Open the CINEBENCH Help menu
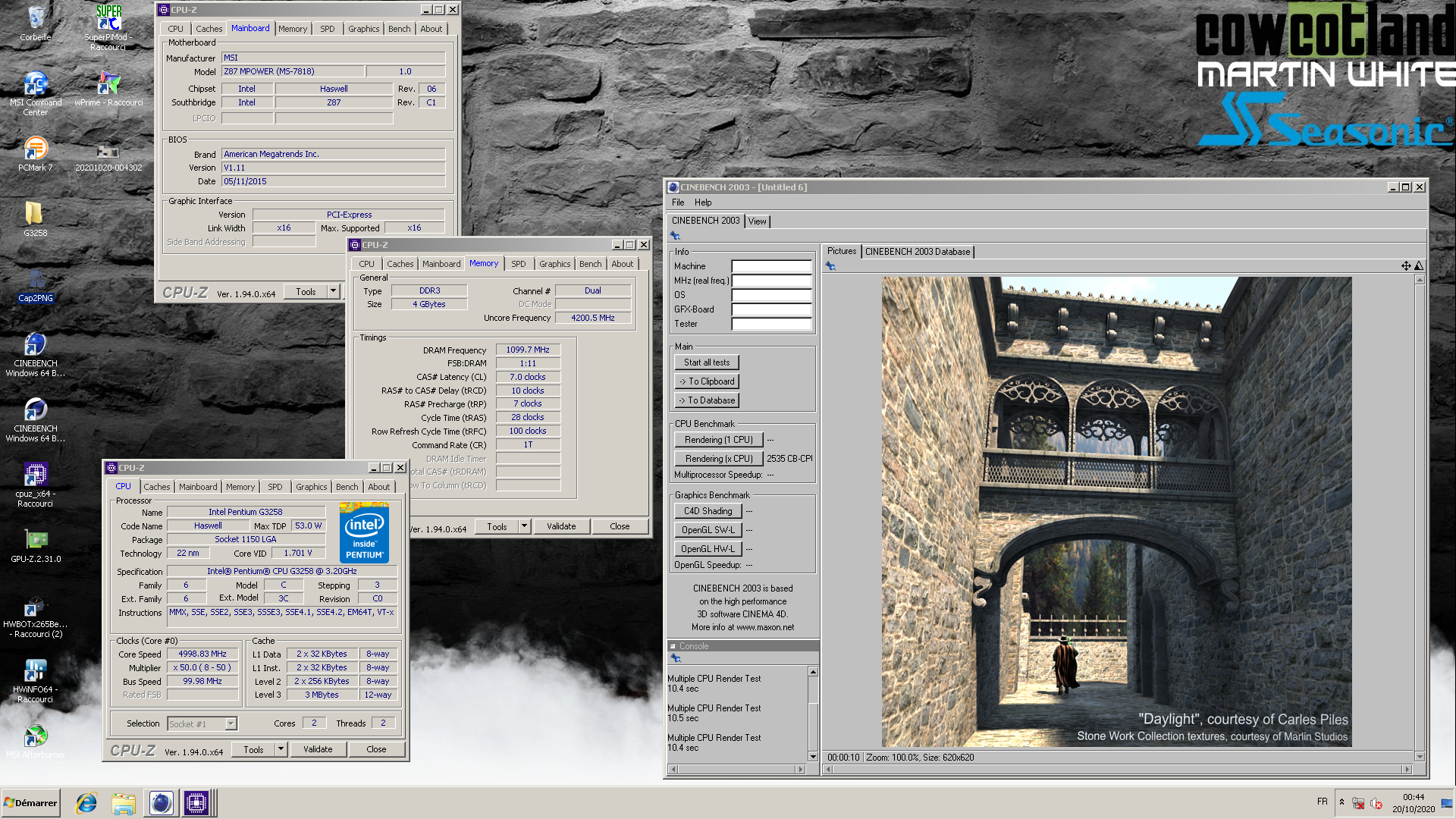 (x=703, y=202)
